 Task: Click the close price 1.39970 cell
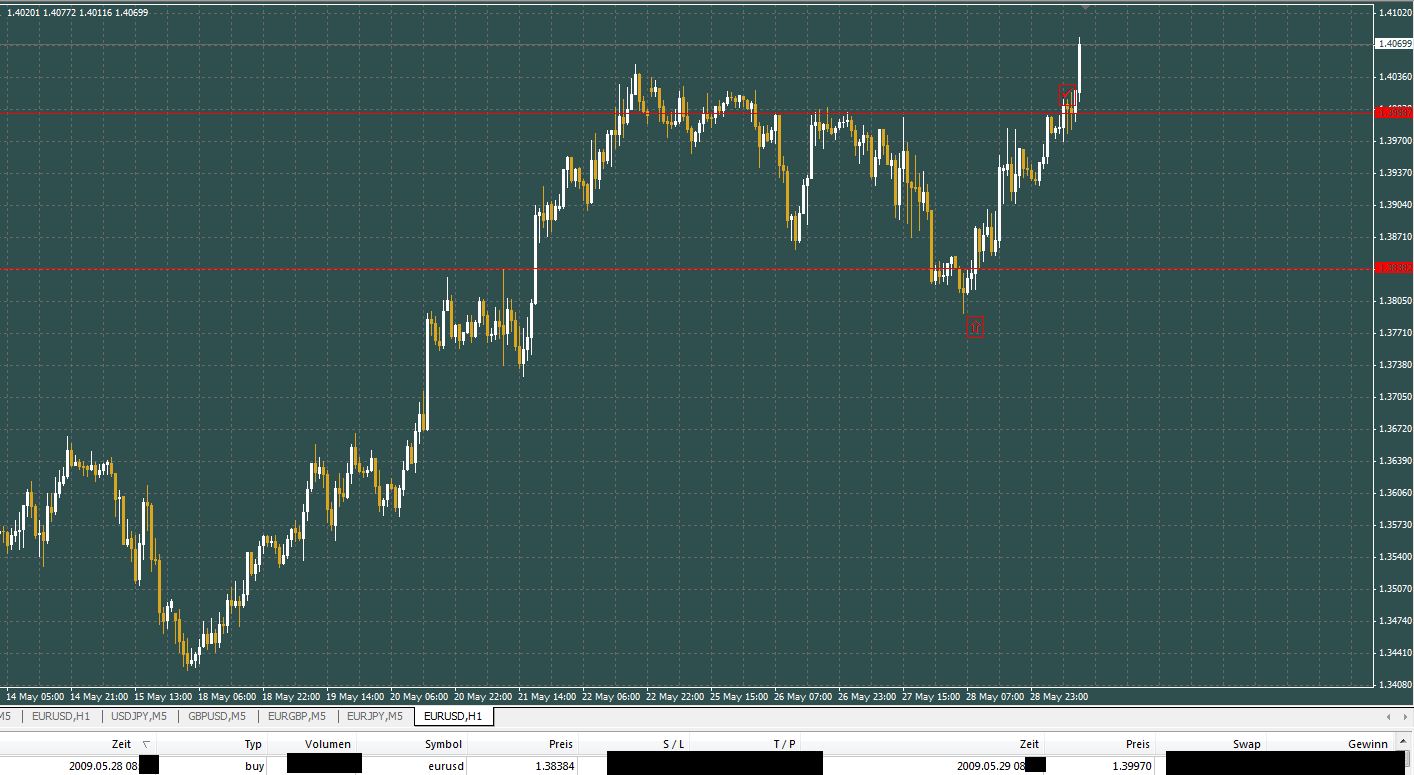click(1132, 766)
